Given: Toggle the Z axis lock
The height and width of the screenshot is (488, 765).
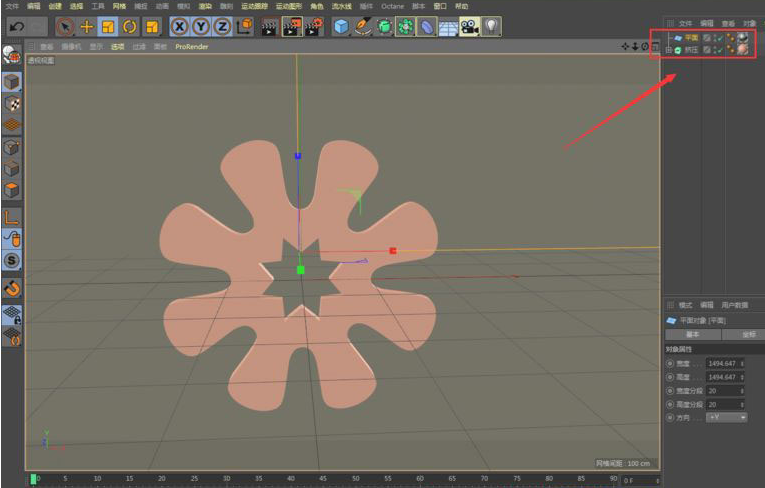Looking at the screenshot, I should [222, 27].
